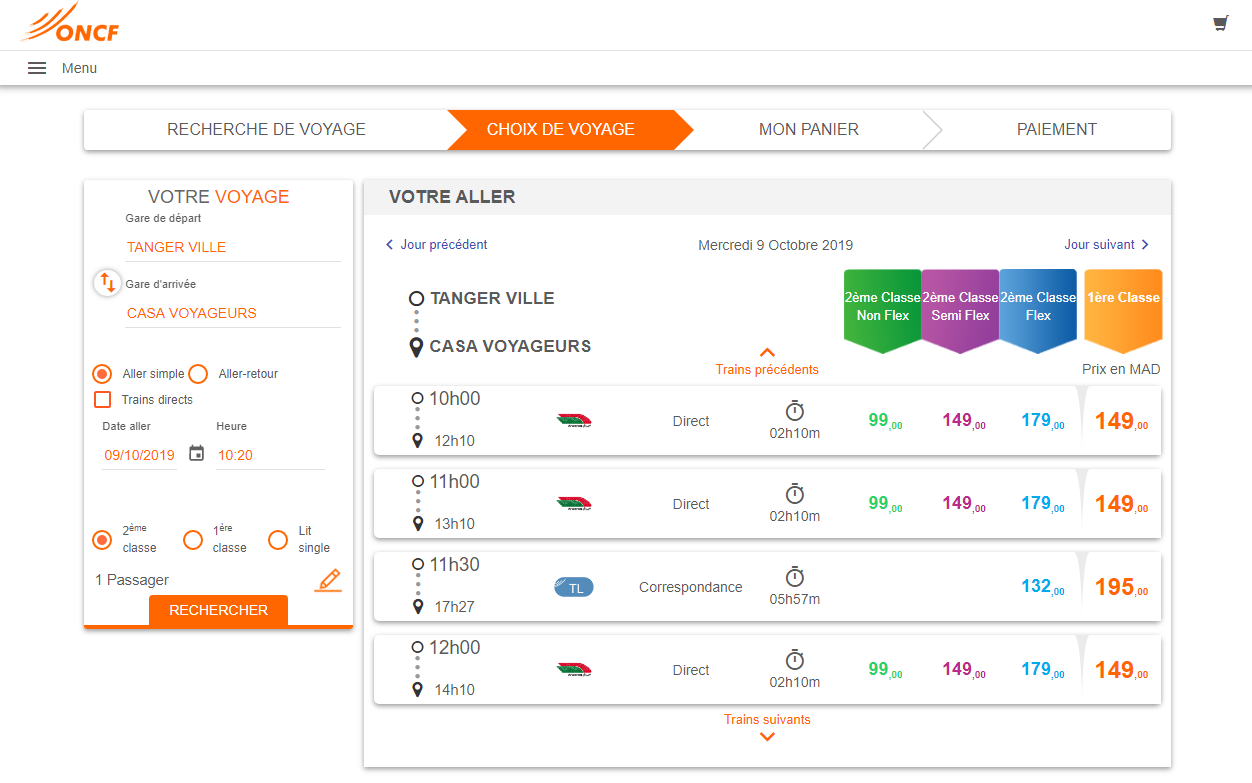Select the Aller simple radio button
Screen dimensions: 1252x783
pyautogui.click(x=102, y=374)
